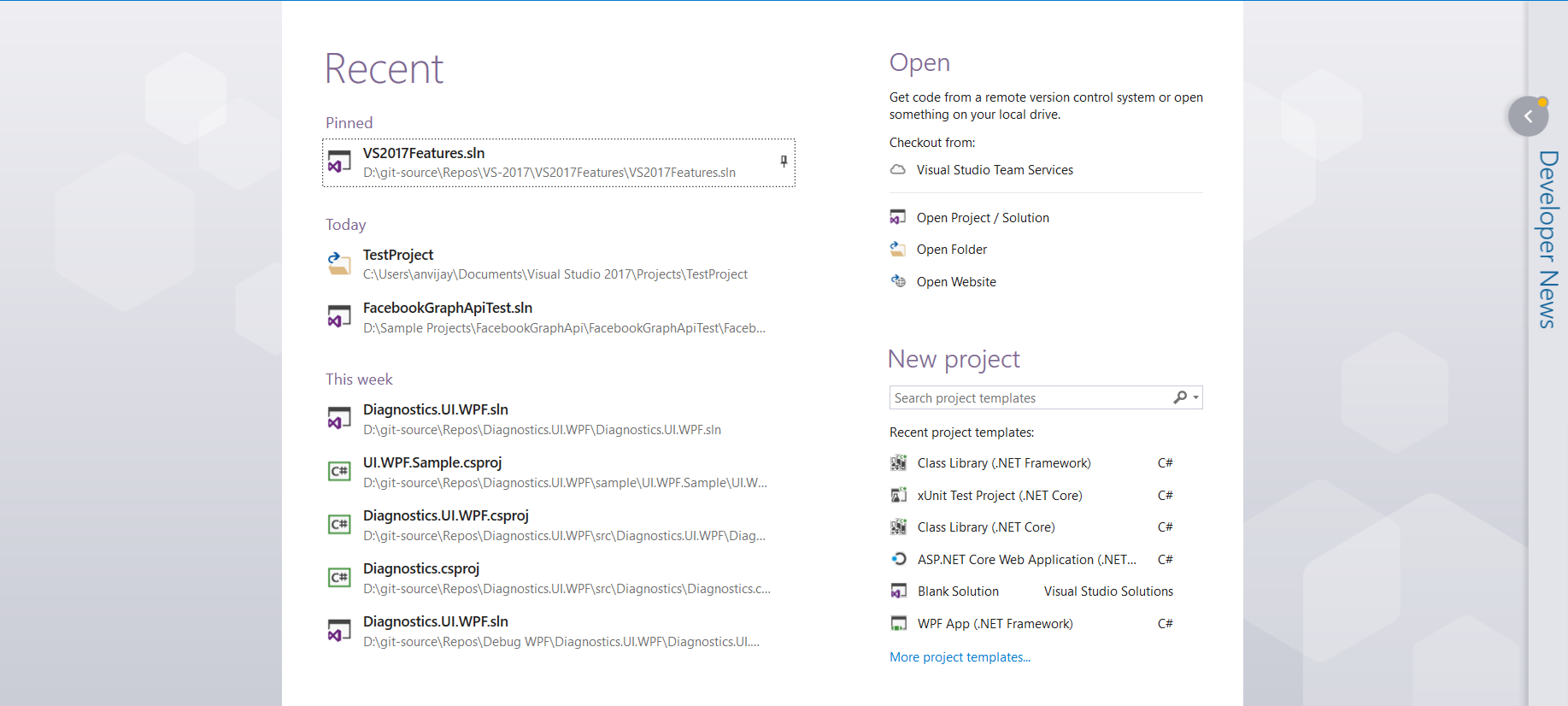Click the Diagnostics.UI.WPF.csproj C# project icon
Screen dimensions: 1568x706
click(x=339, y=524)
